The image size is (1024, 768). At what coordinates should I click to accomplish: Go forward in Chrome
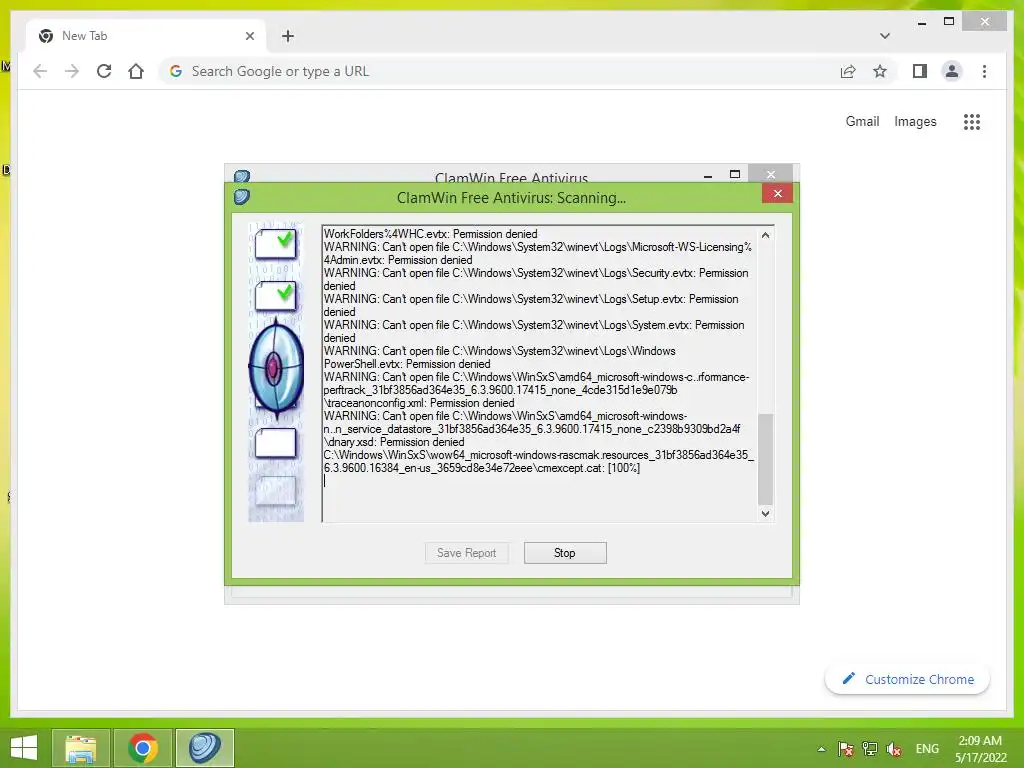(72, 71)
